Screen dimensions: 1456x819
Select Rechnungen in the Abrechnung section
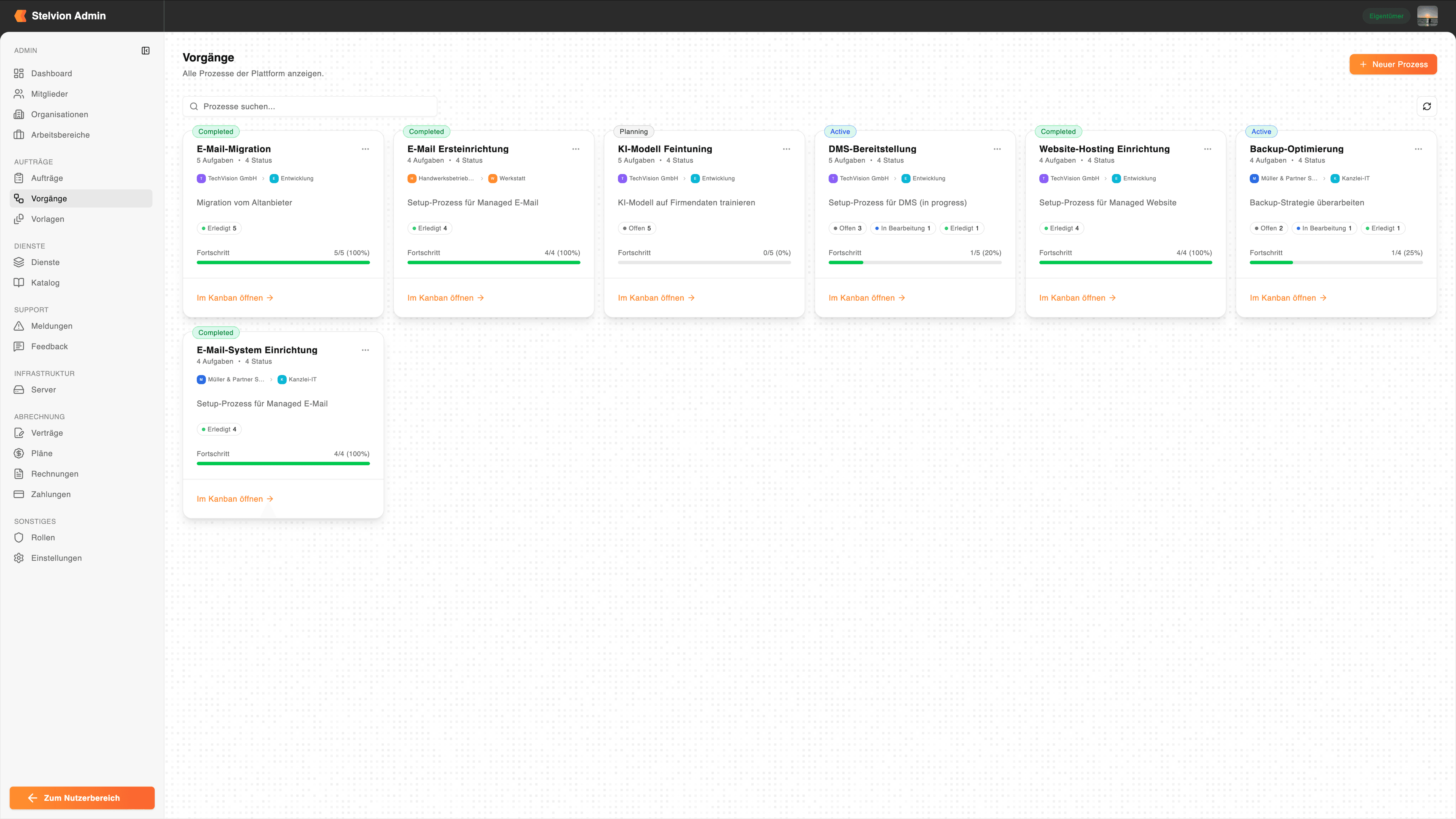55,474
